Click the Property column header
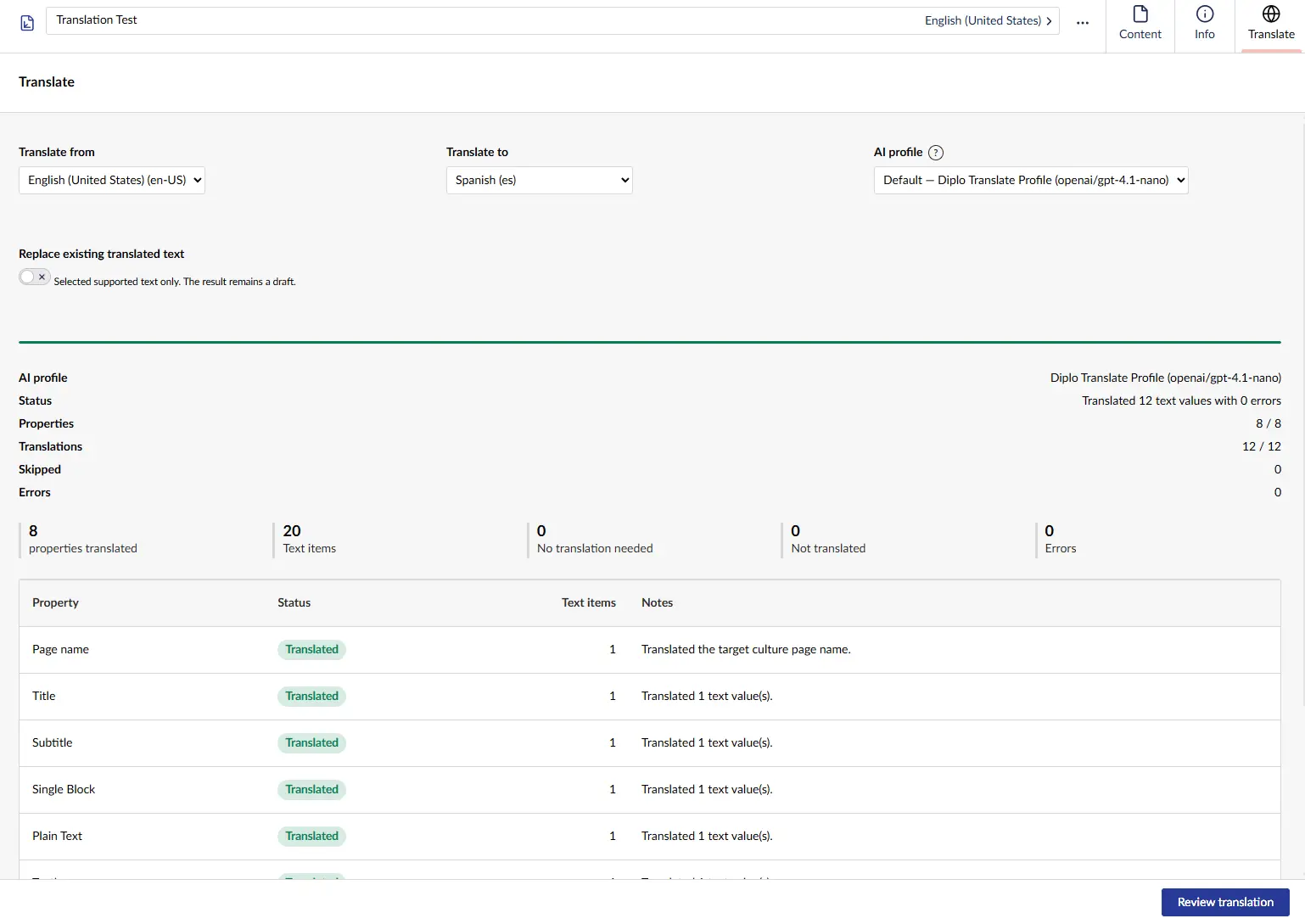Image resolution: width=1305 pixels, height=924 pixels. point(55,603)
